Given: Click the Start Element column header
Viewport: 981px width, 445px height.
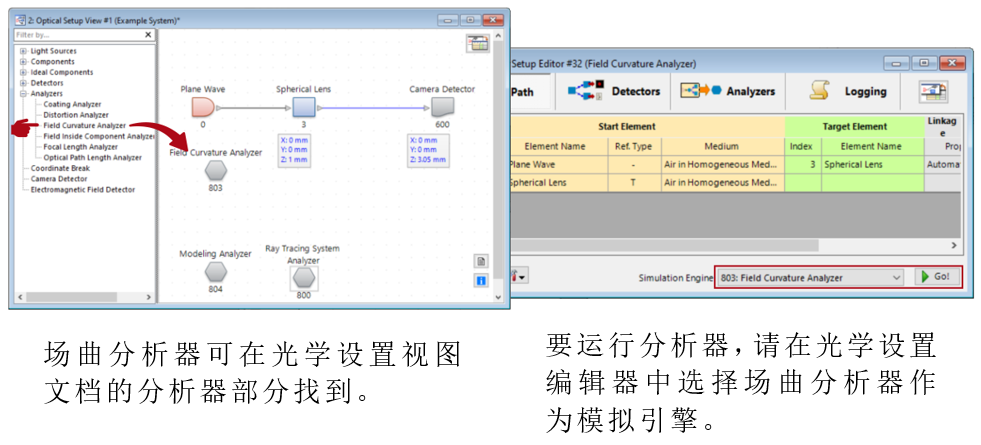Looking at the screenshot, I should coord(648,126).
